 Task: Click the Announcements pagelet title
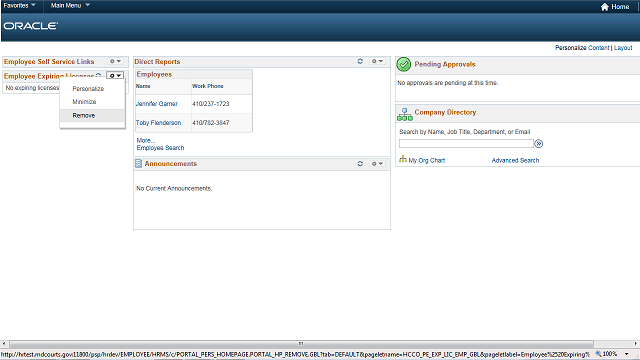click(x=171, y=164)
